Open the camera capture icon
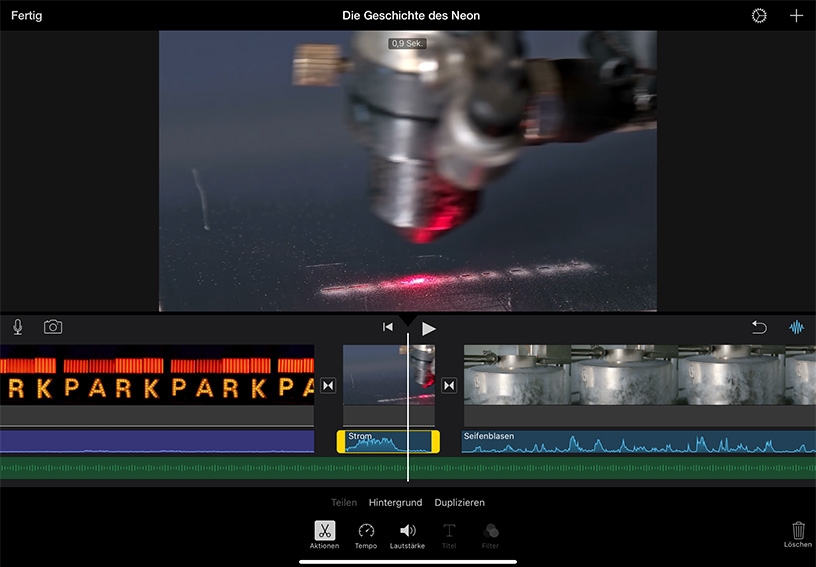816x567 pixels. pos(53,327)
